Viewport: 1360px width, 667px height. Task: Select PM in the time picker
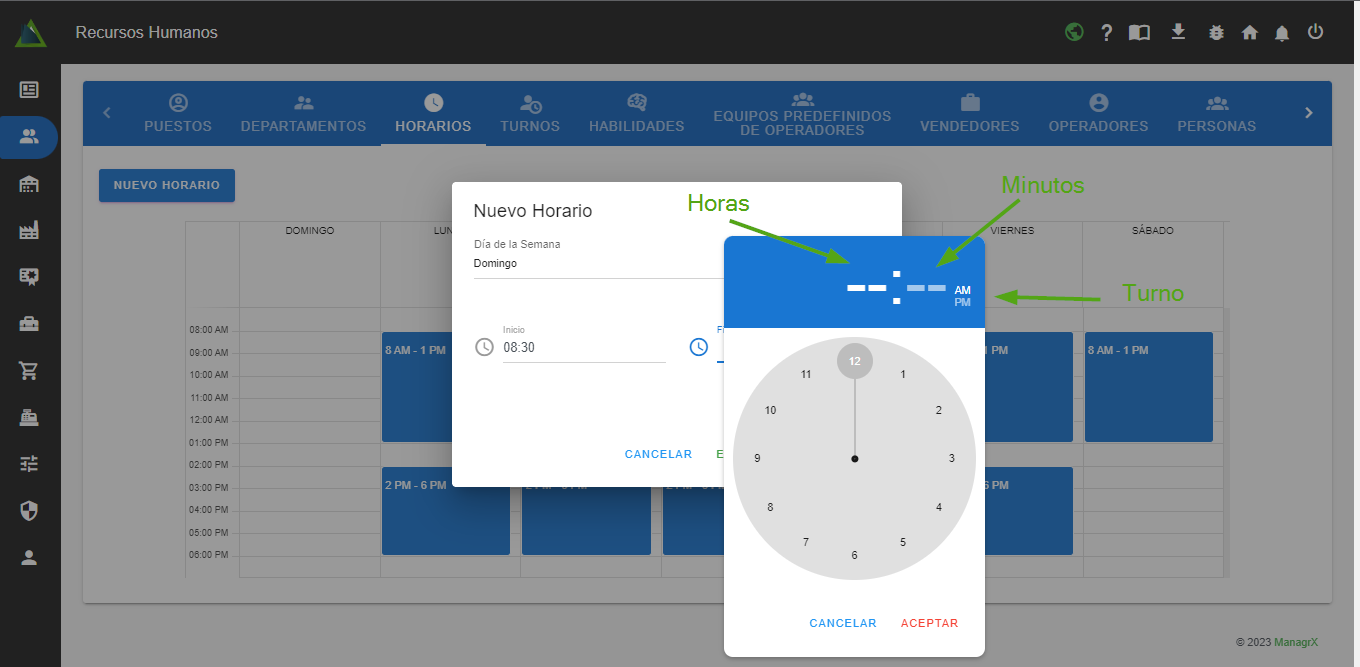pos(962,302)
